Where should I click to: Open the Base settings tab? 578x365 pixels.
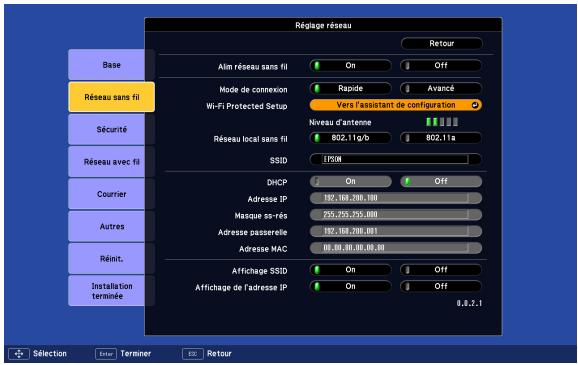111,65
